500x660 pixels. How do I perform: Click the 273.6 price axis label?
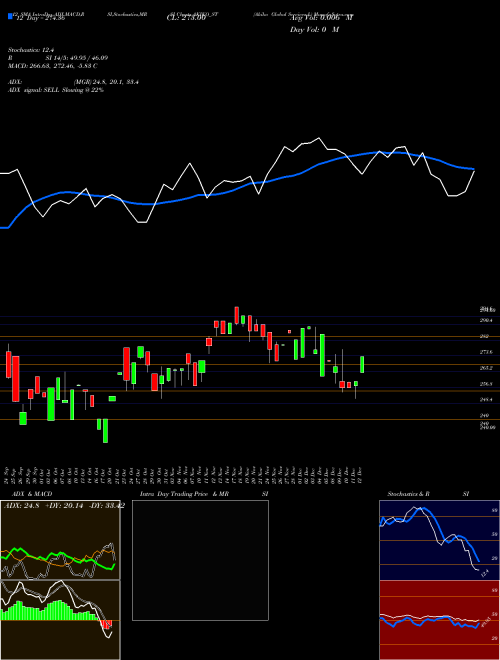(487, 352)
